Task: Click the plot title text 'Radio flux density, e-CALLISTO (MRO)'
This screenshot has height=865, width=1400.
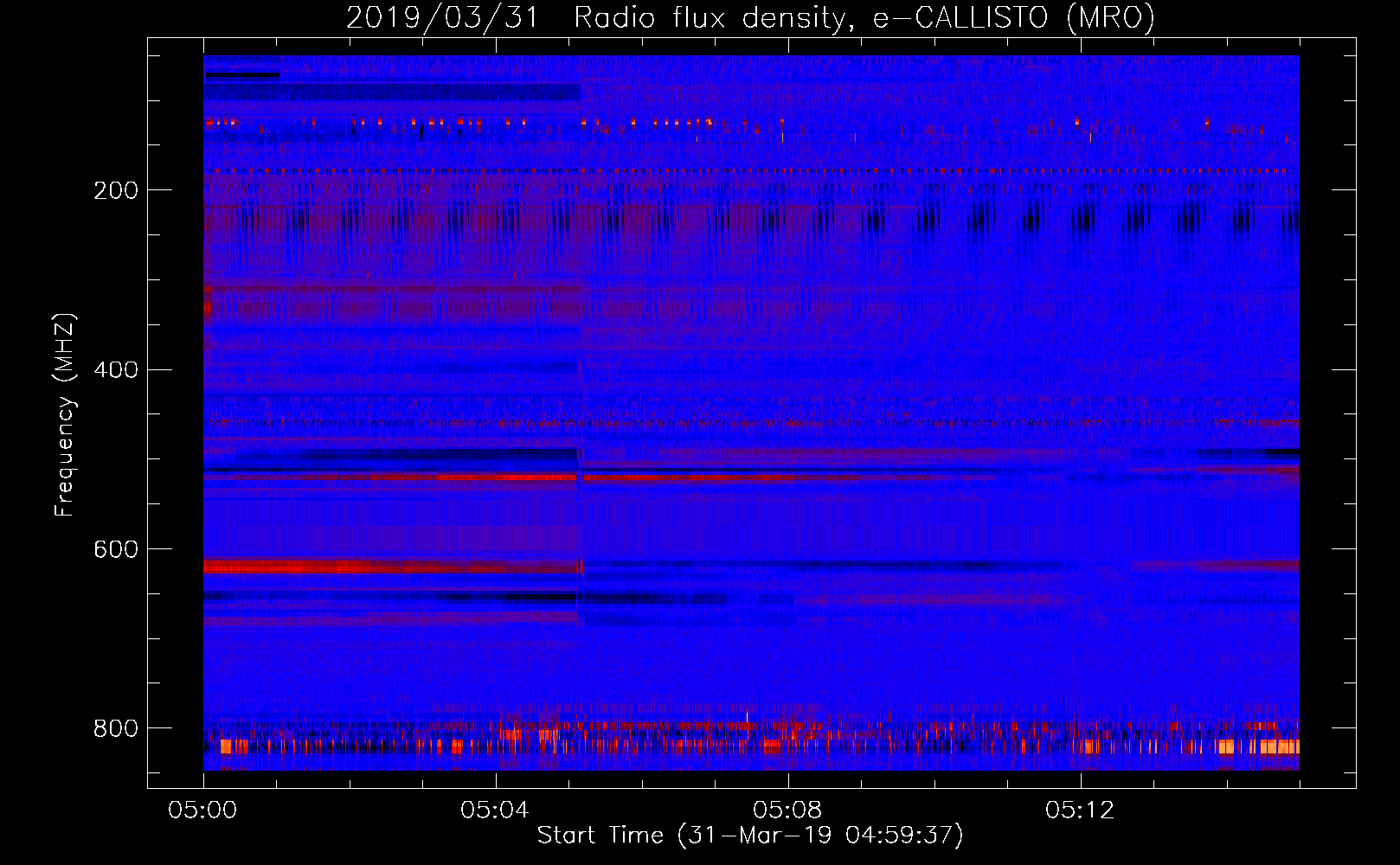Action: tap(864, 17)
